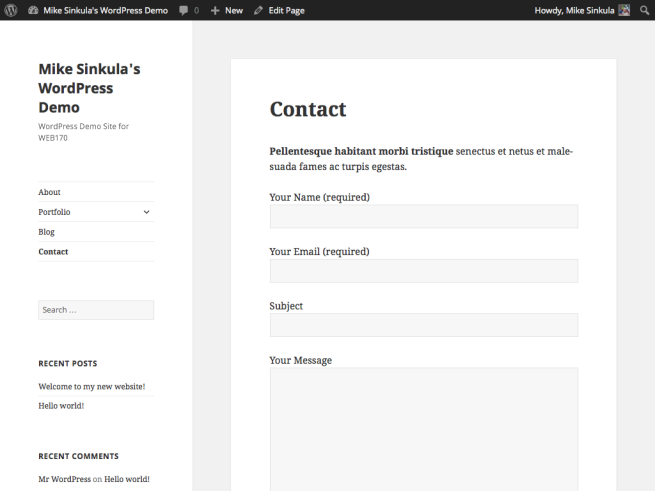Click the tagline WordPress Demo Site for WEB170
Viewport: 655px width, 491px height.
click(84, 132)
